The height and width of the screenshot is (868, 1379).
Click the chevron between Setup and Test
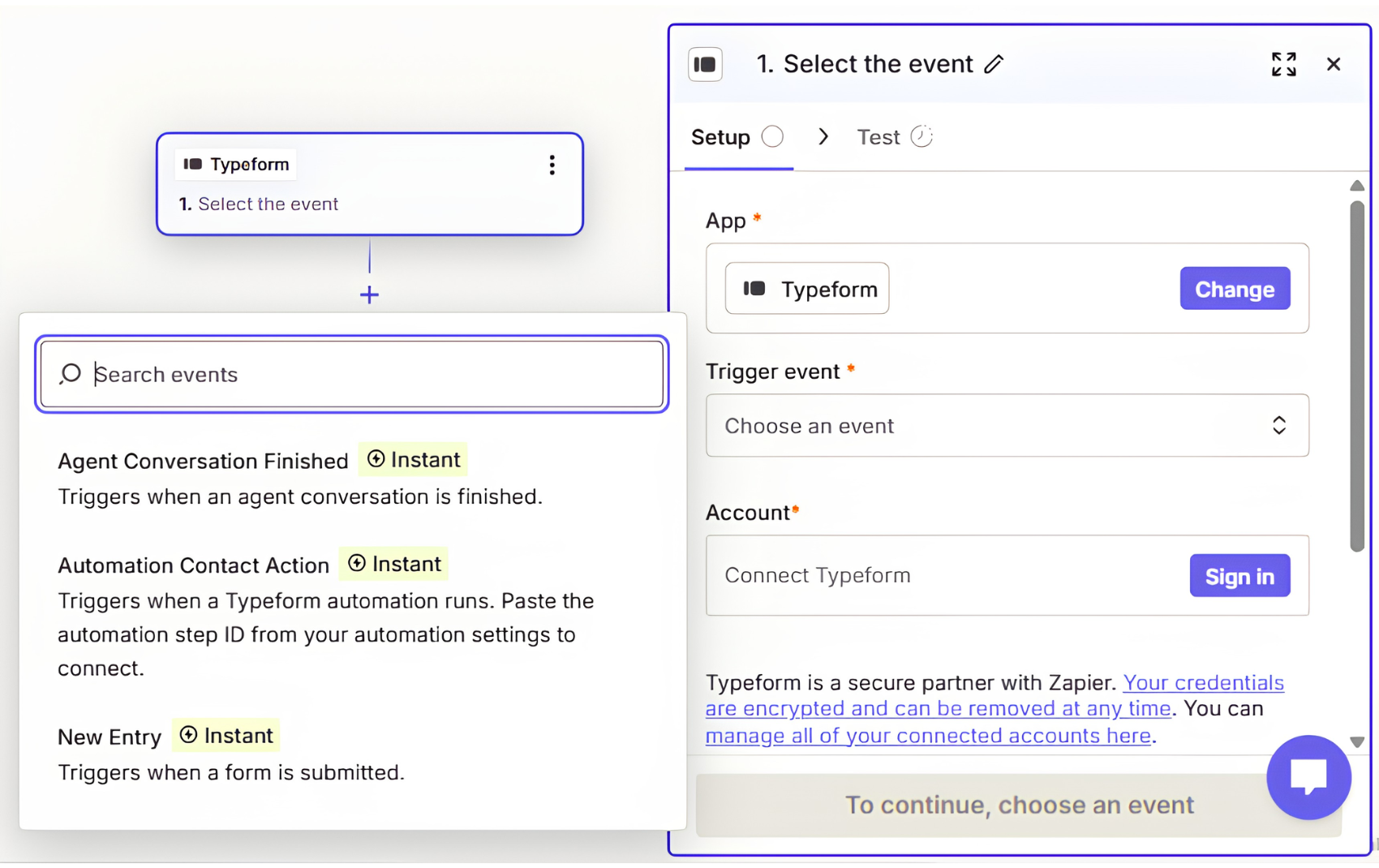point(823,136)
